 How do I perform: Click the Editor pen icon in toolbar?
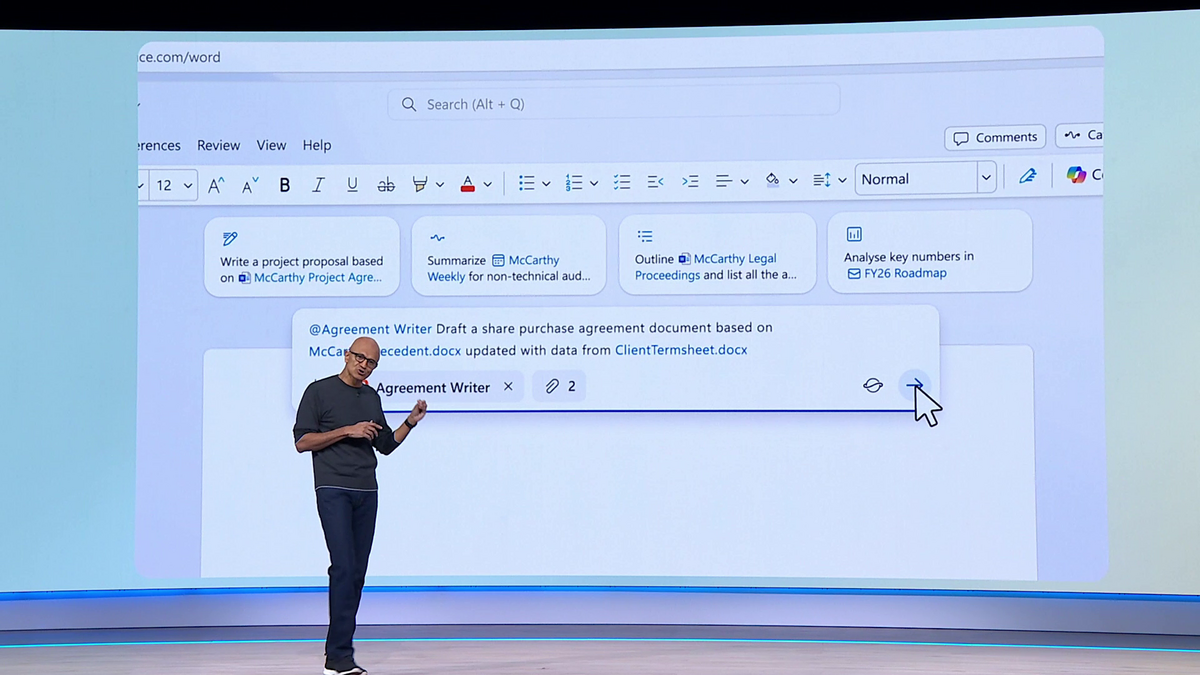(1027, 176)
